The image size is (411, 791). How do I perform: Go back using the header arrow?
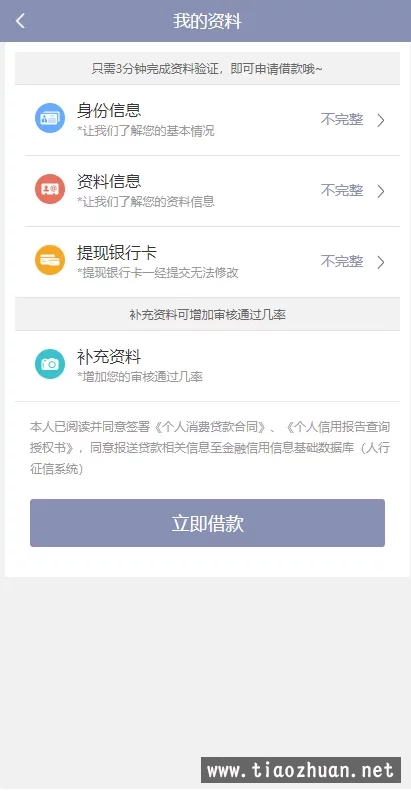(20, 21)
